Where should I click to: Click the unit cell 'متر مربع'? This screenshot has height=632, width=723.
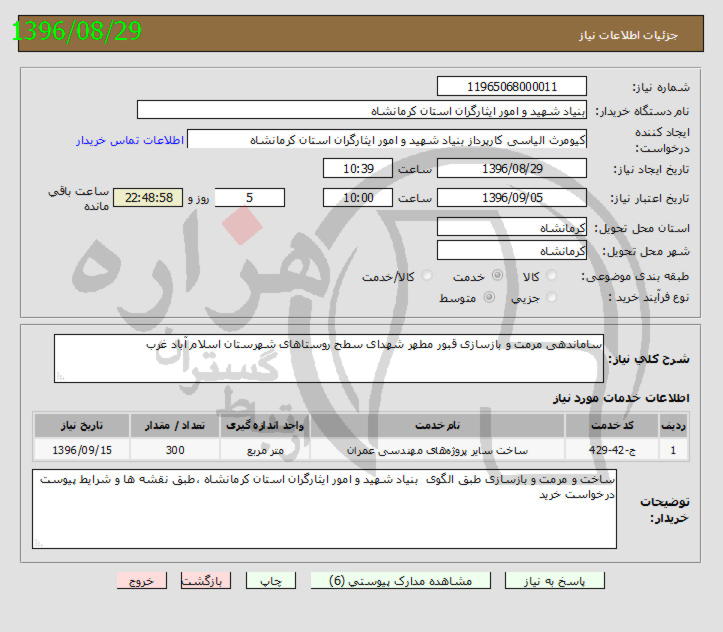[x=265, y=450]
